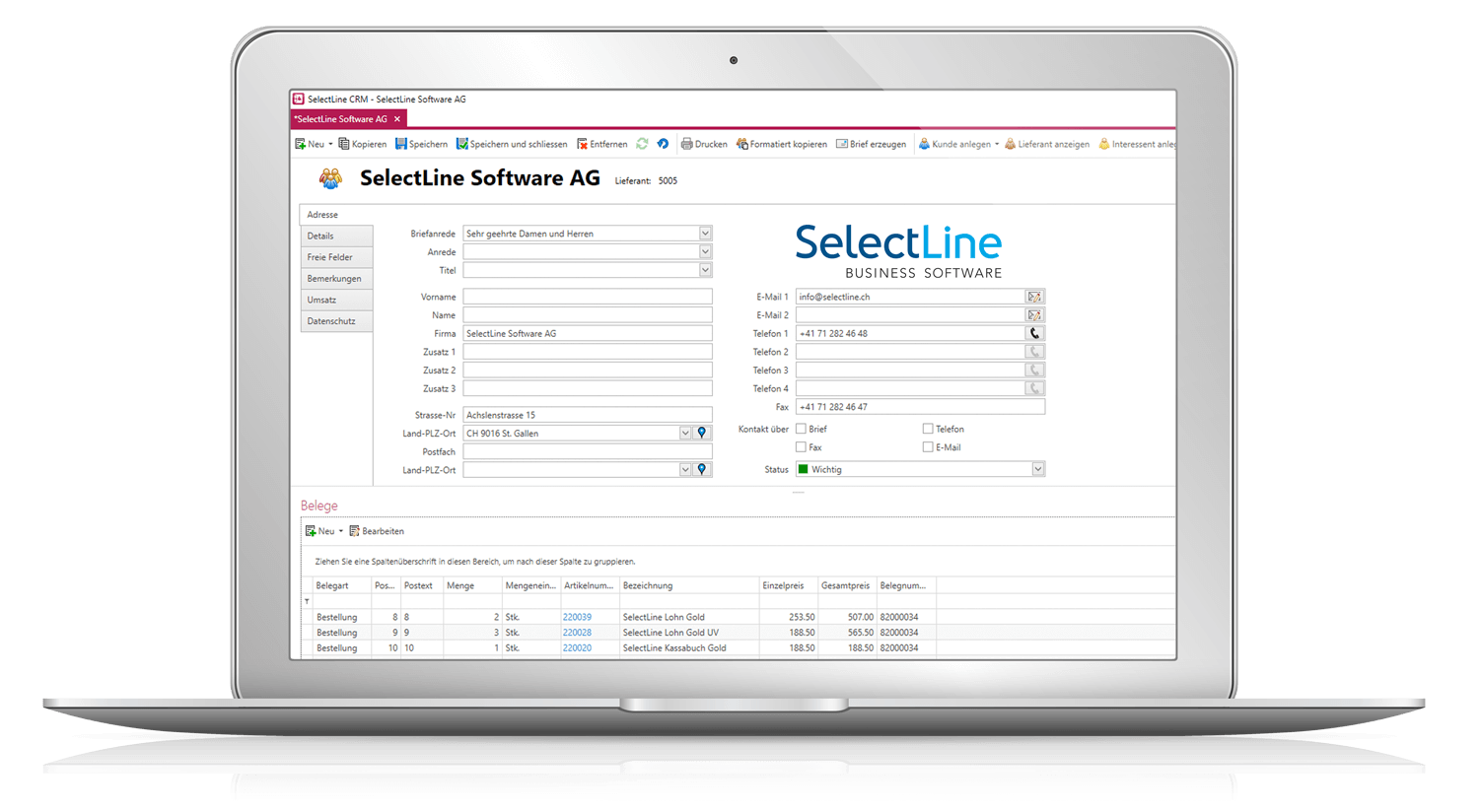Expand the Titel dropdown
The width and height of the screenshot is (1479, 812).
(705, 270)
